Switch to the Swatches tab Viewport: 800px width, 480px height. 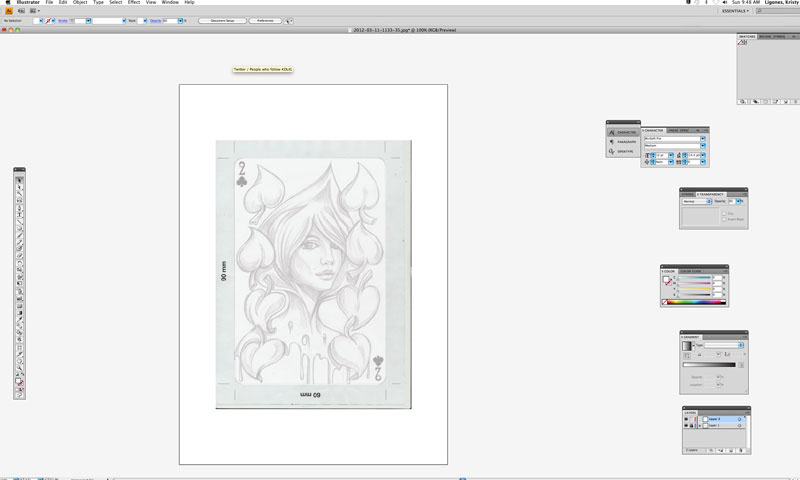pos(747,37)
